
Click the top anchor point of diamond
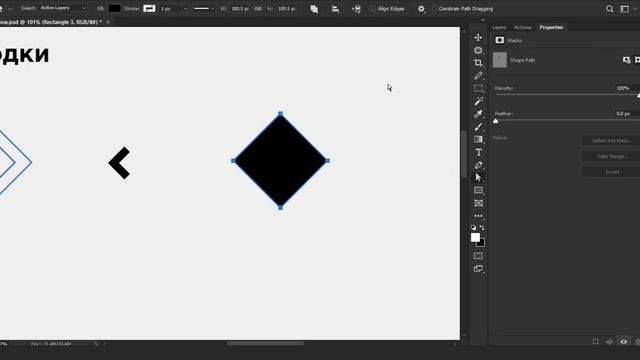280,114
